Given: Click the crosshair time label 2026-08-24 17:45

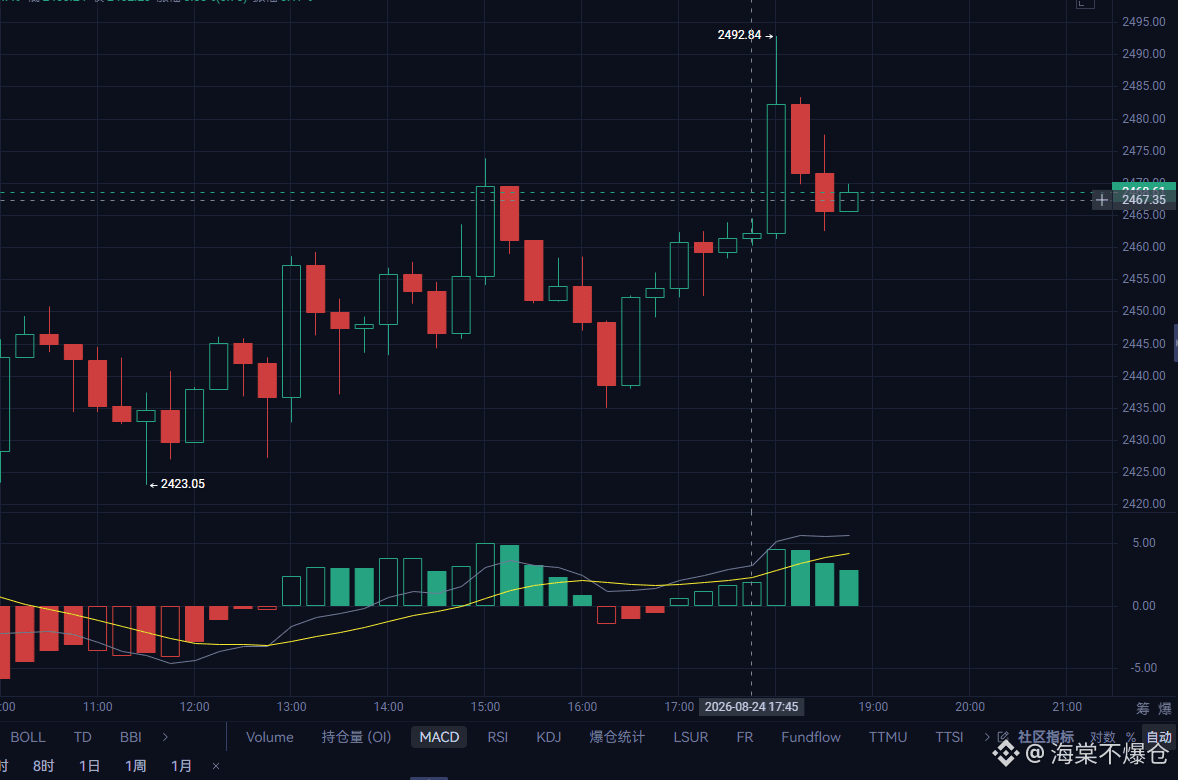Looking at the screenshot, I should coord(751,707).
